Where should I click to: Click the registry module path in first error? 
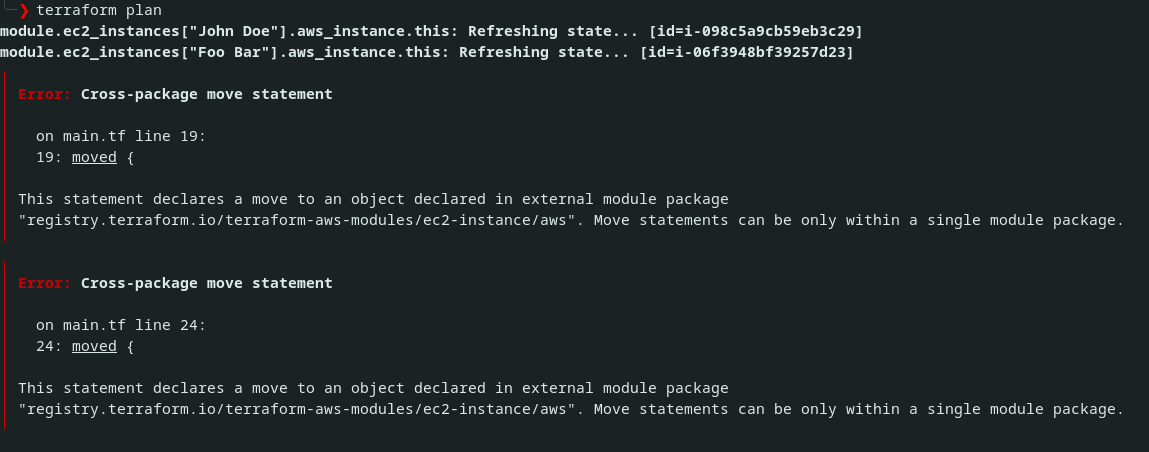pyautogui.click(x=297, y=220)
